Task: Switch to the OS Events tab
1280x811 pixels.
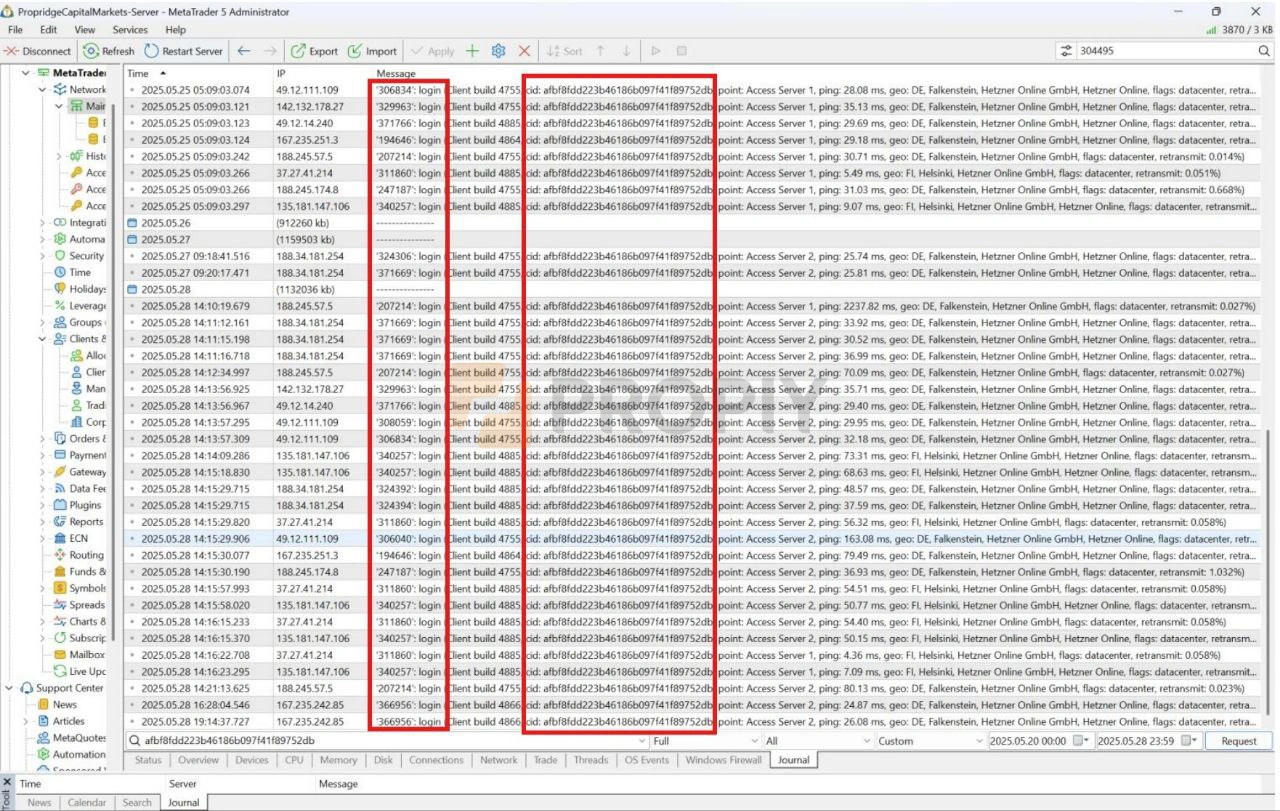Action: click(647, 760)
